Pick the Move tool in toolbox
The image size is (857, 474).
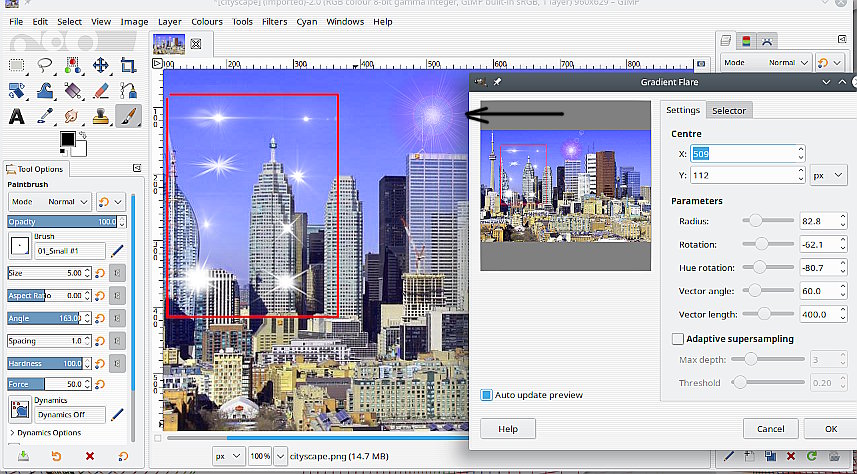(101, 65)
